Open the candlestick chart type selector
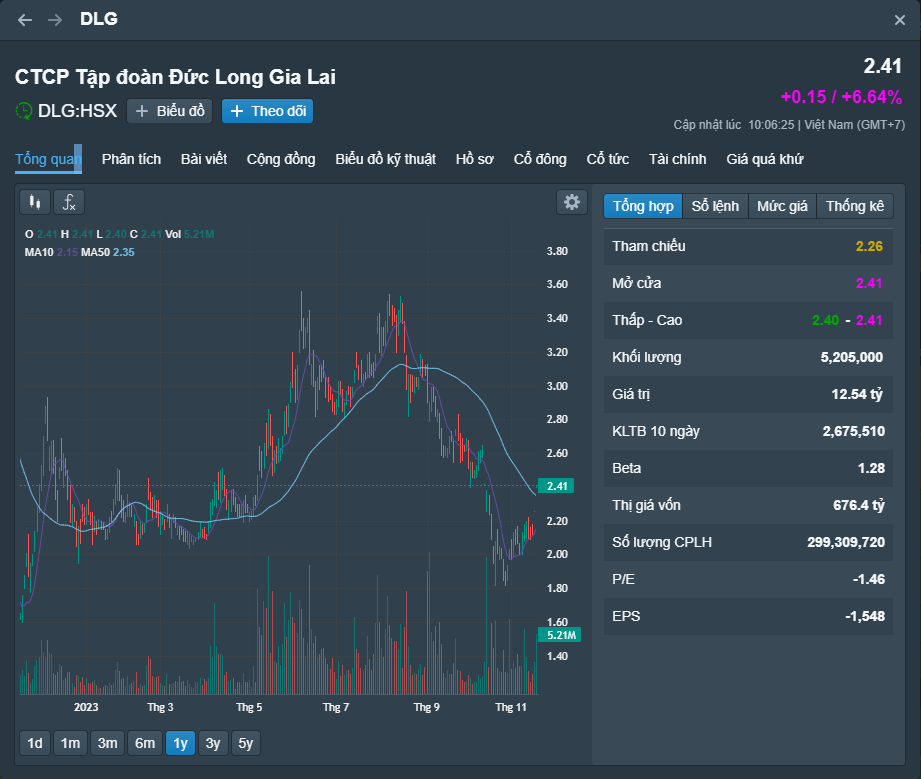Screen dimensions: 921x779 pyautogui.click(x=35, y=203)
